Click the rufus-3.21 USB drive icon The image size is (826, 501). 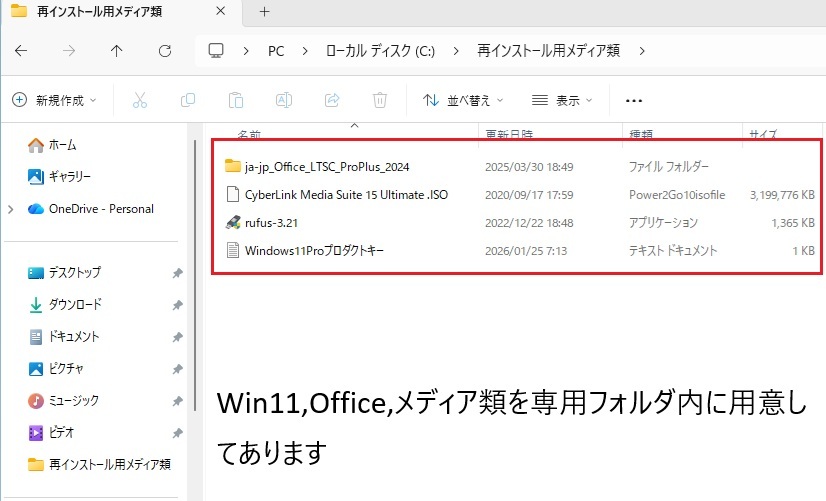[233, 223]
